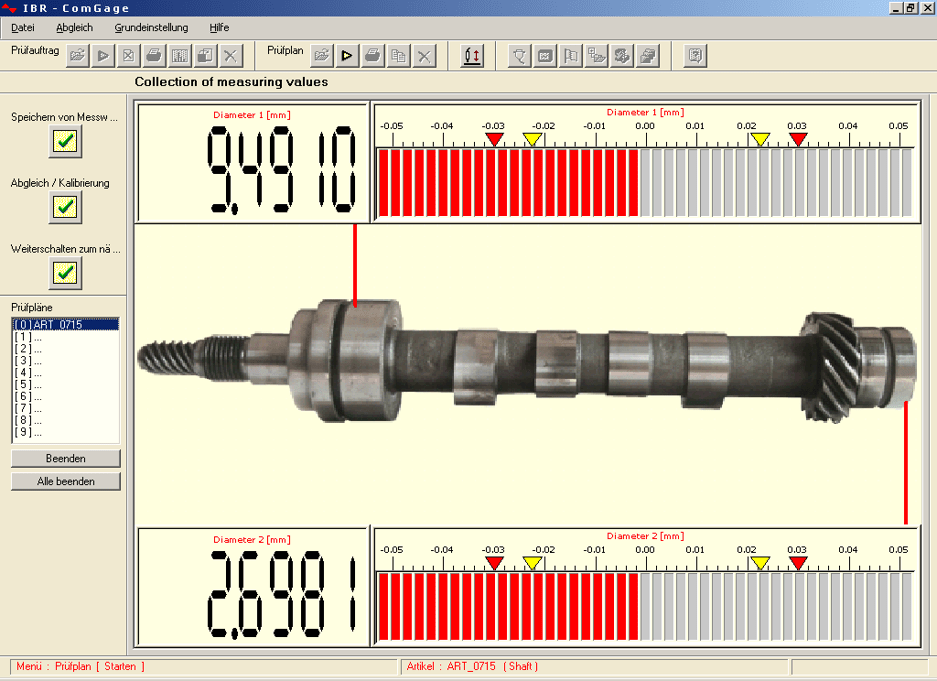This screenshot has width=937, height=681.
Task: Open the Datei menu
Action: pos(22,27)
